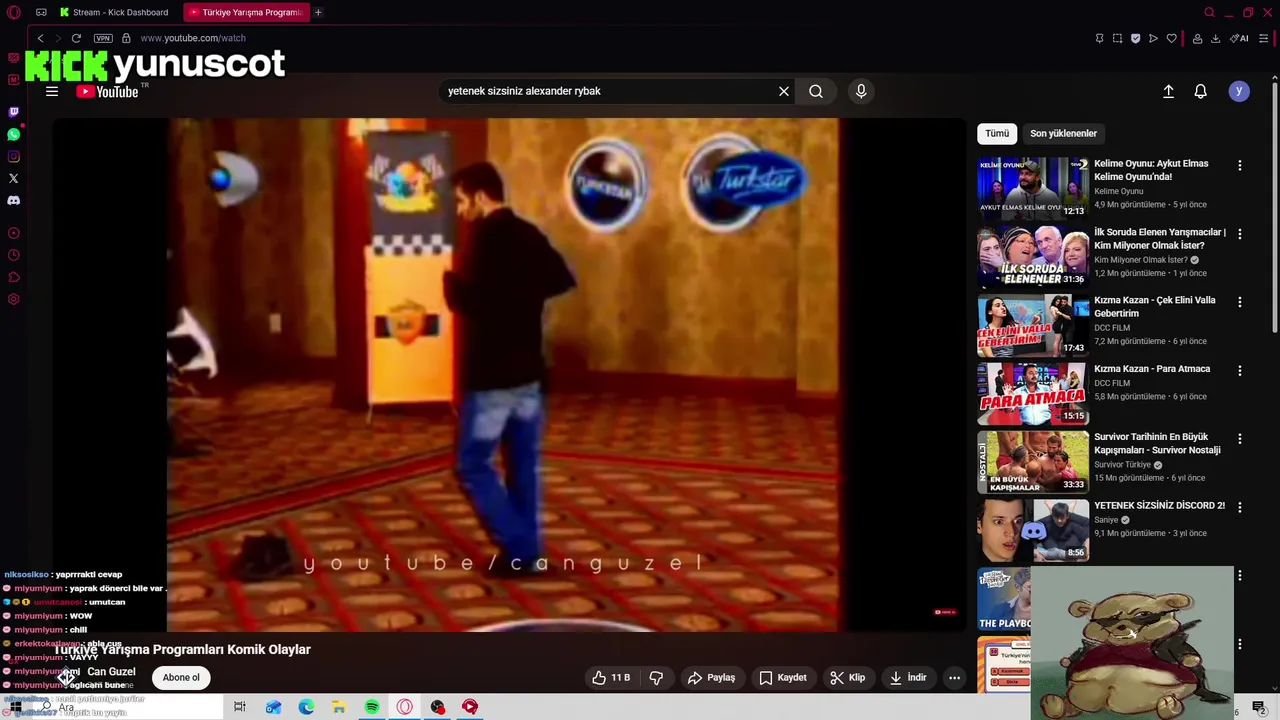Open Instagram in Opera sidebar
This screenshot has width=1280, height=720.
click(13, 156)
